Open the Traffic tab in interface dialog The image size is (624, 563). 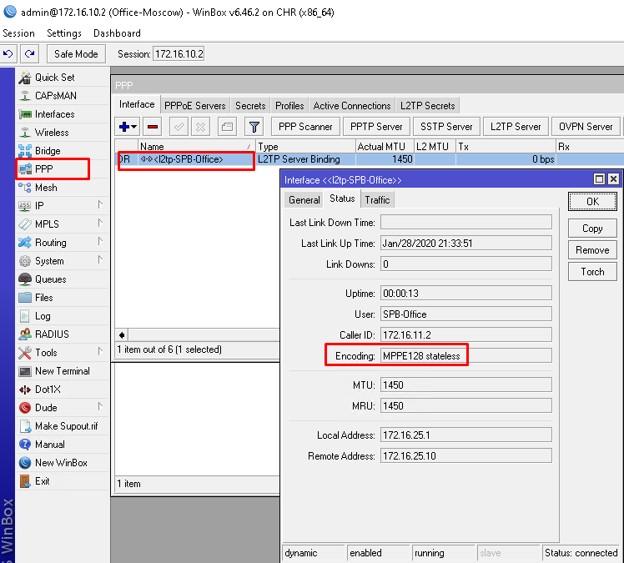coord(377,200)
